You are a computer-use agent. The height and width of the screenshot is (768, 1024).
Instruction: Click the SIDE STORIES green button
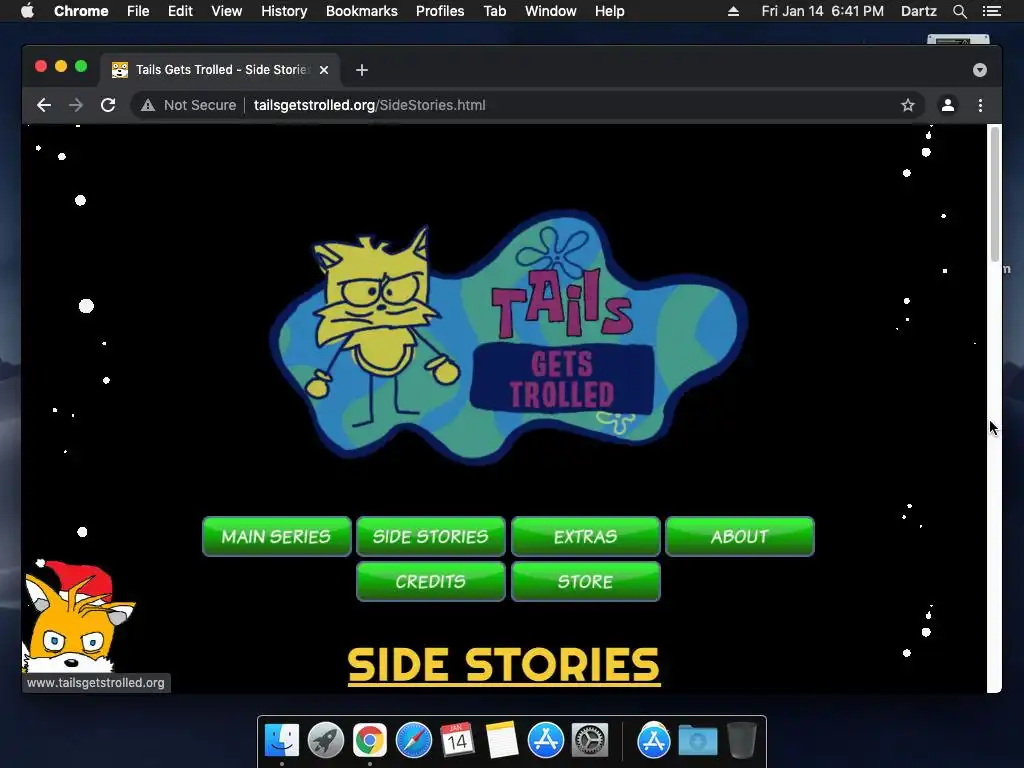[431, 537]
